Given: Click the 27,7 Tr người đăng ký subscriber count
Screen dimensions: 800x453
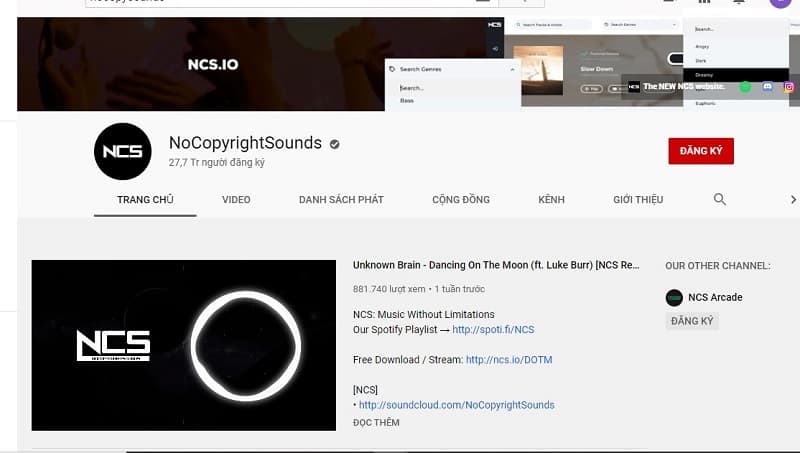Looking at the screenshot, I should 217,162.
